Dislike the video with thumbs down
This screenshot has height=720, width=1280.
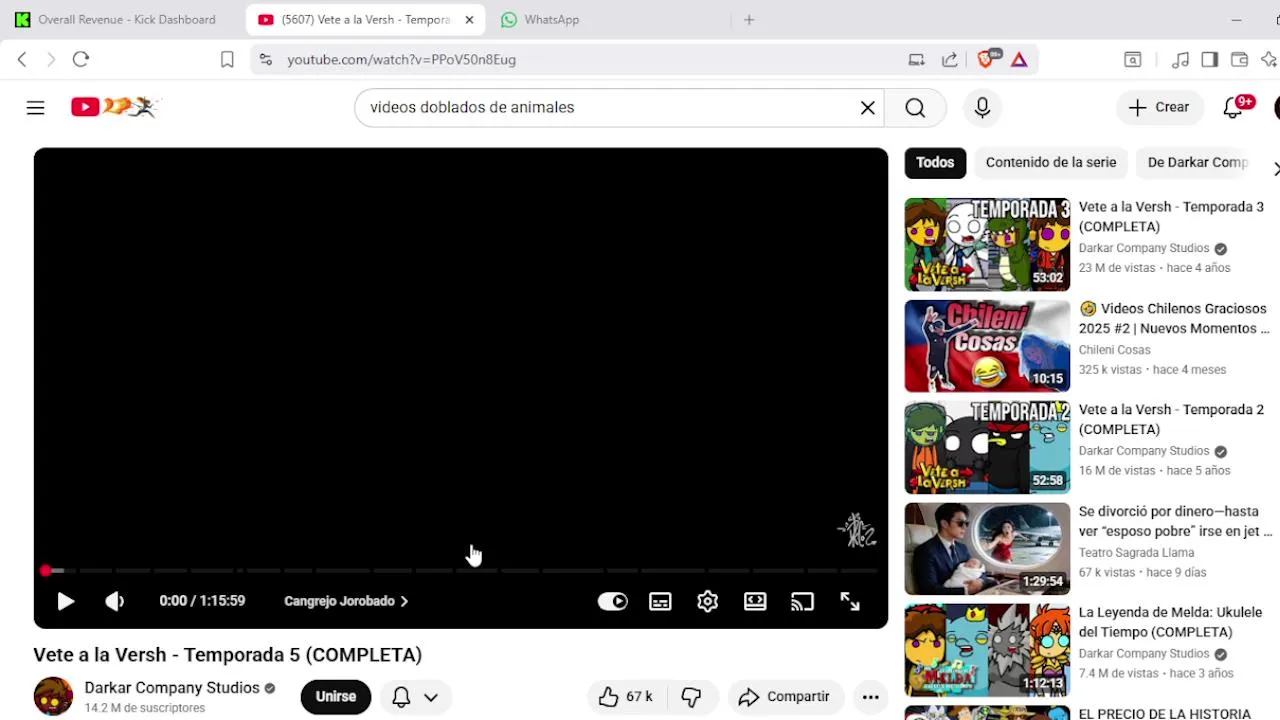pos(691,697)
